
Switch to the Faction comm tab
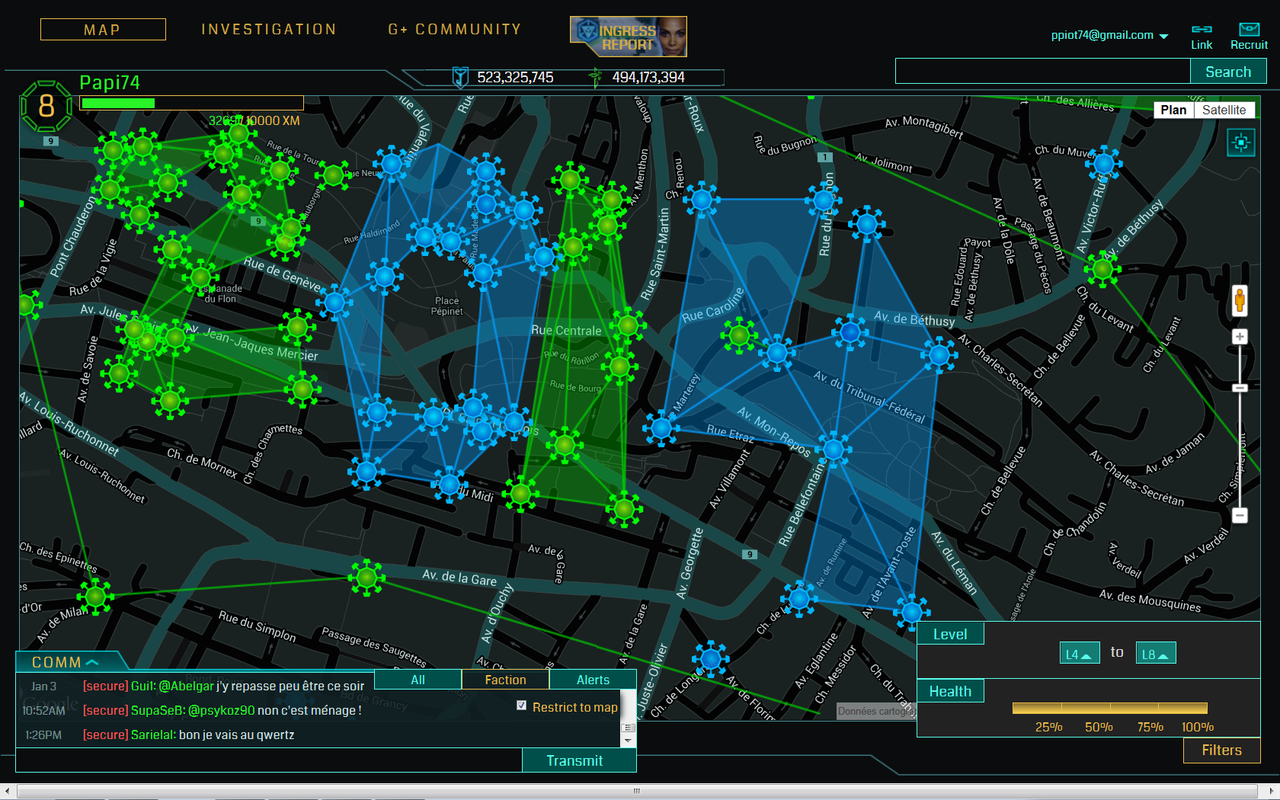(x=505, y=680)
